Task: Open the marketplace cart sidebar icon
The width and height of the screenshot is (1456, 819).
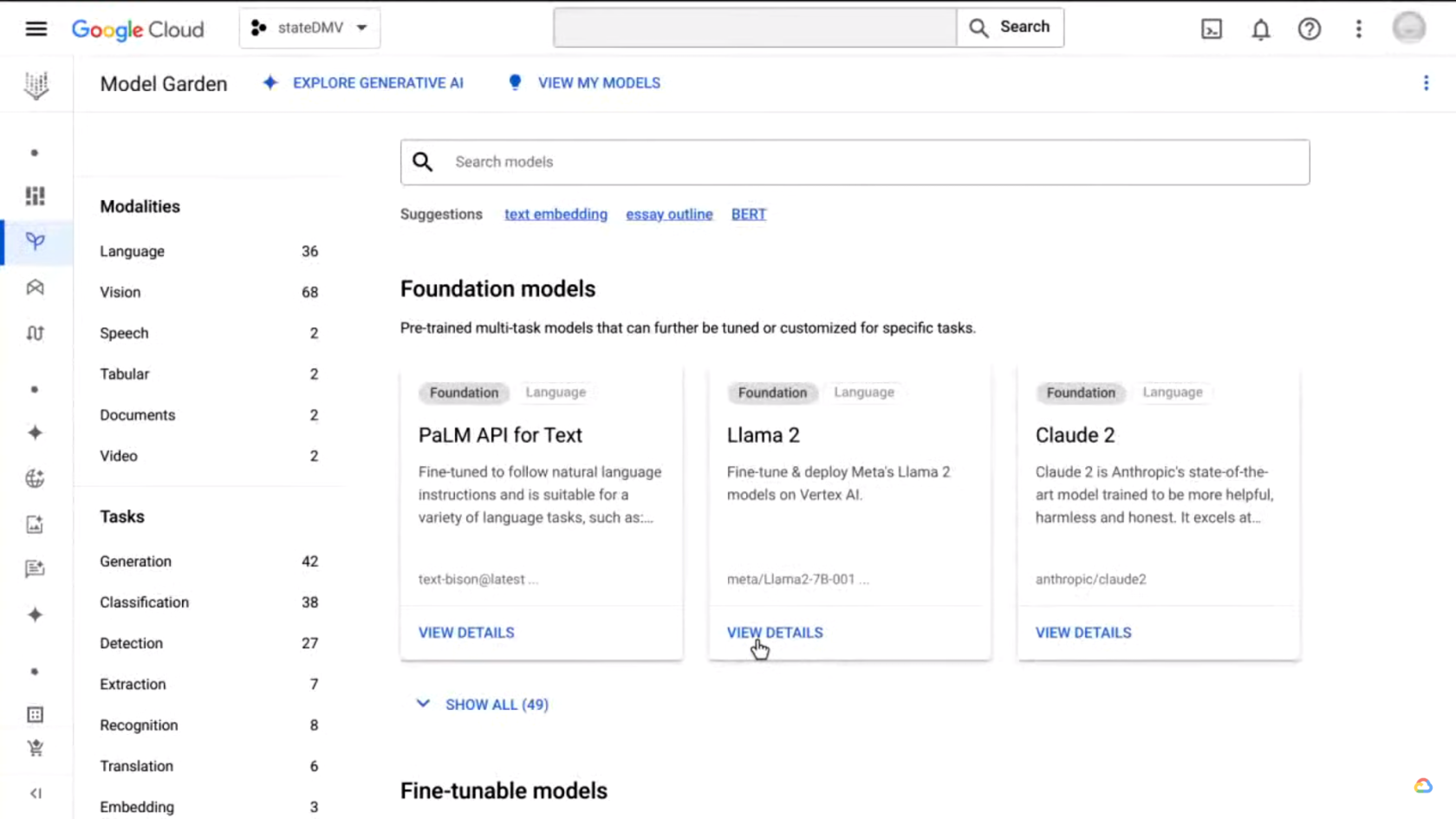Action: pos(36,748)
